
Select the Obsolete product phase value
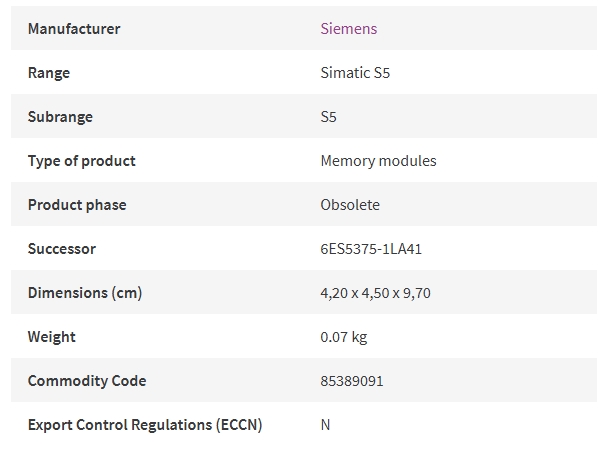pos(350,205)
